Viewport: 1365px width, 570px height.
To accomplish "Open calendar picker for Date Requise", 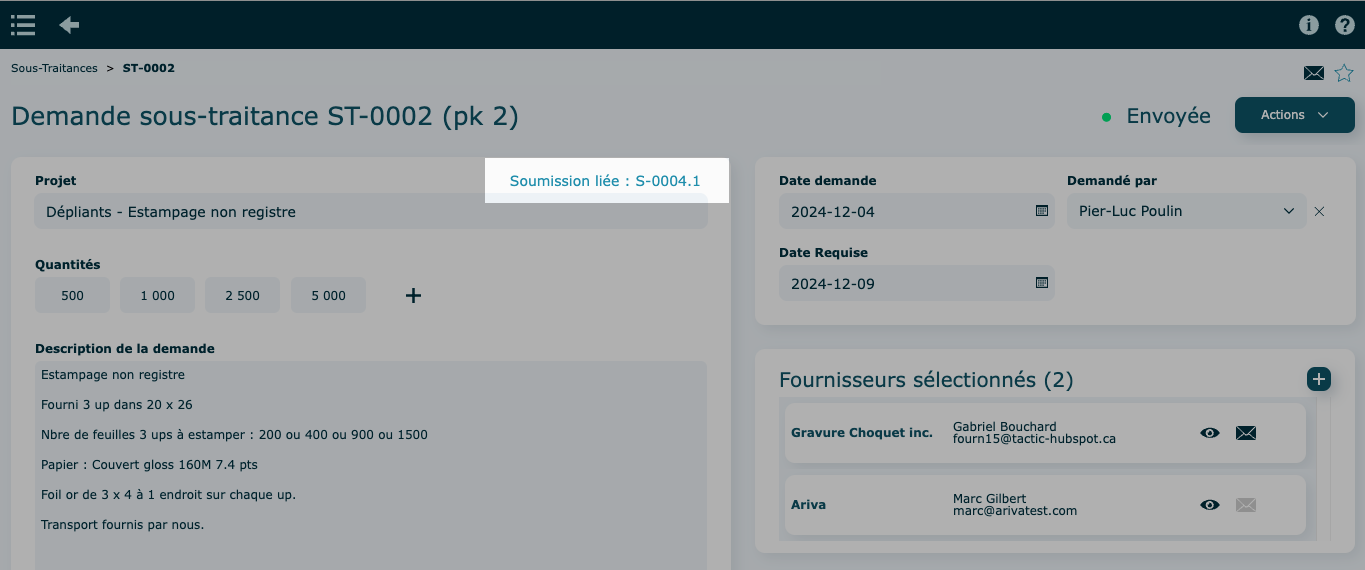I will (1041, 283).
